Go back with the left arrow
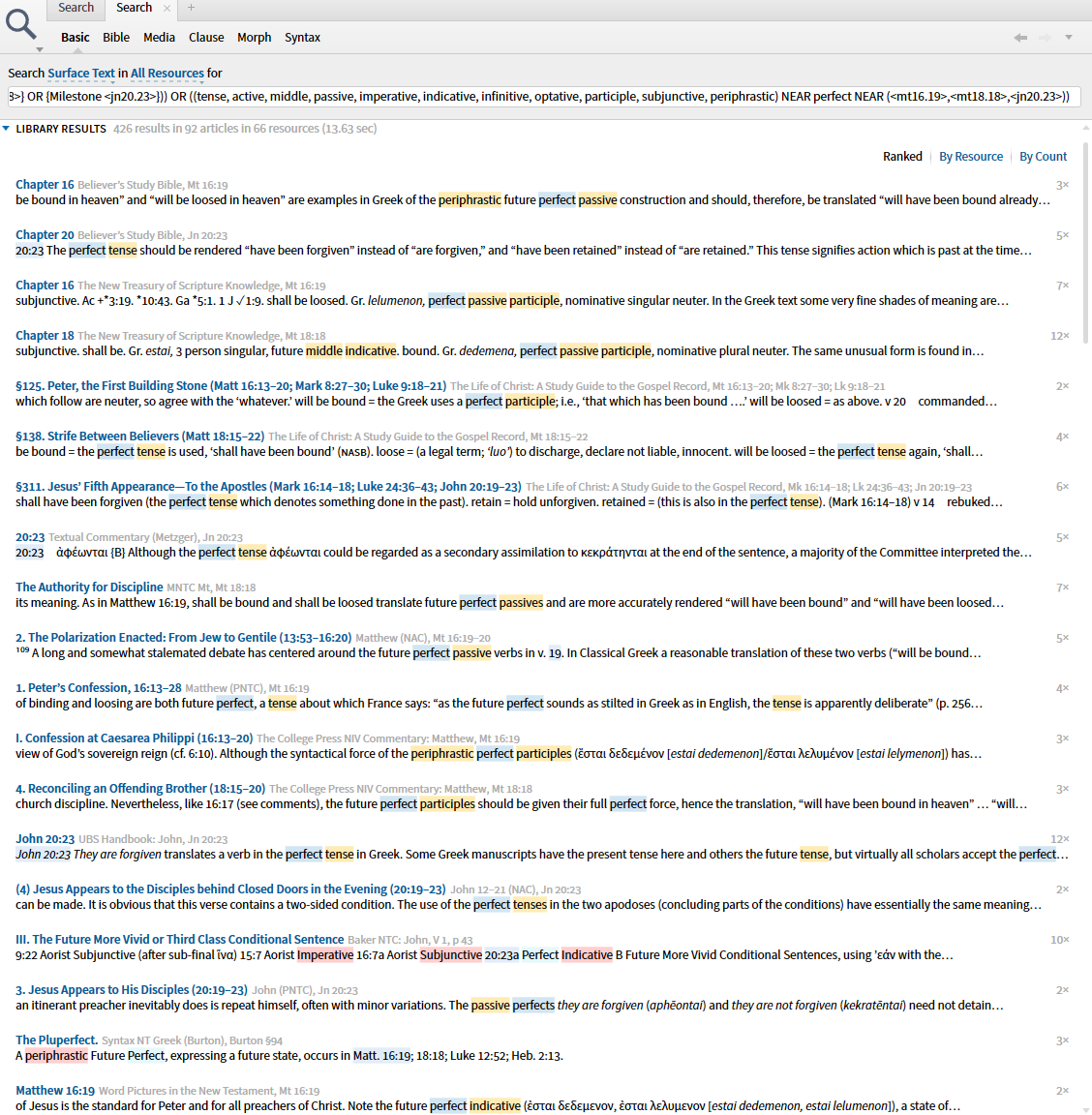 1020,38
